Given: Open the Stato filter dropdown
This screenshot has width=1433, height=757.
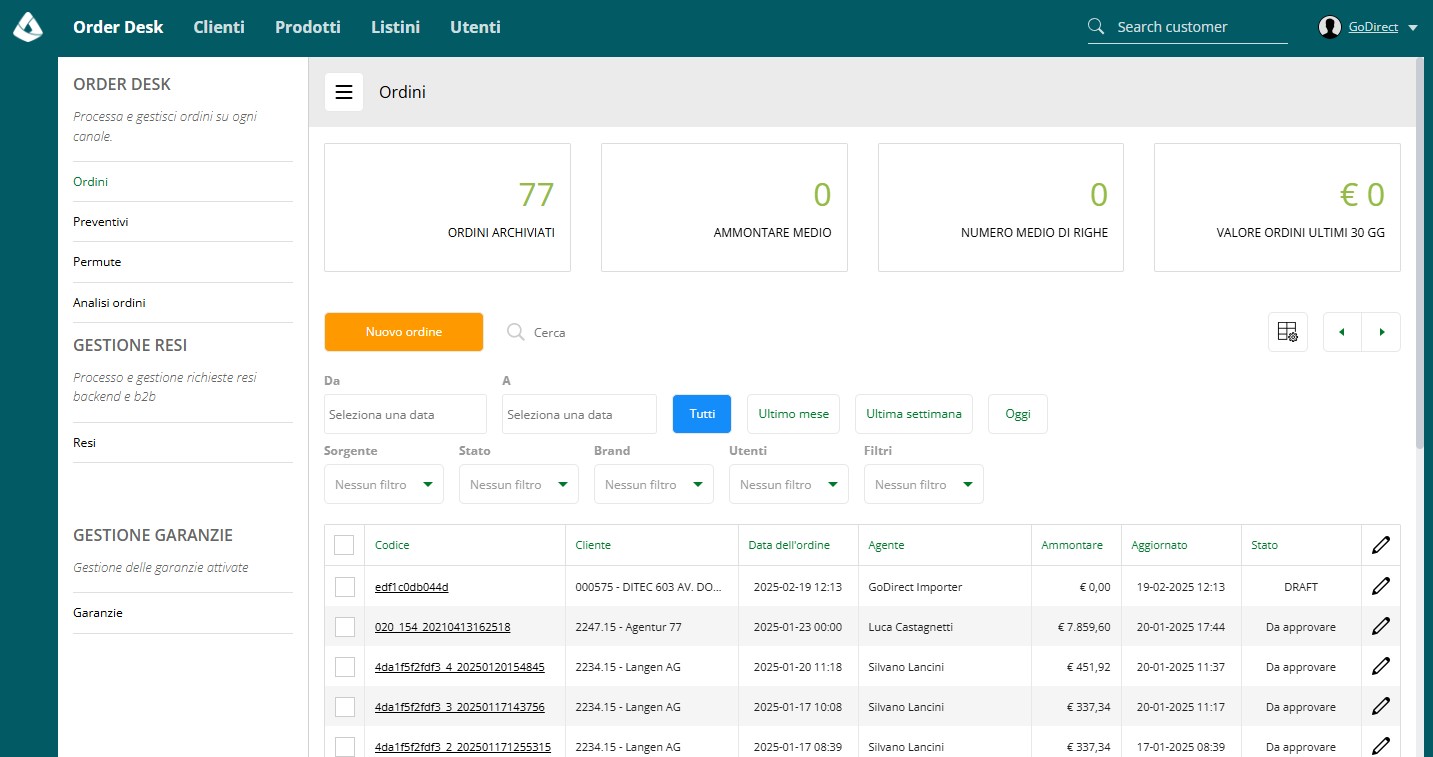Looking at the screenshot, I should pyautogui.click(x=519, y=484).
